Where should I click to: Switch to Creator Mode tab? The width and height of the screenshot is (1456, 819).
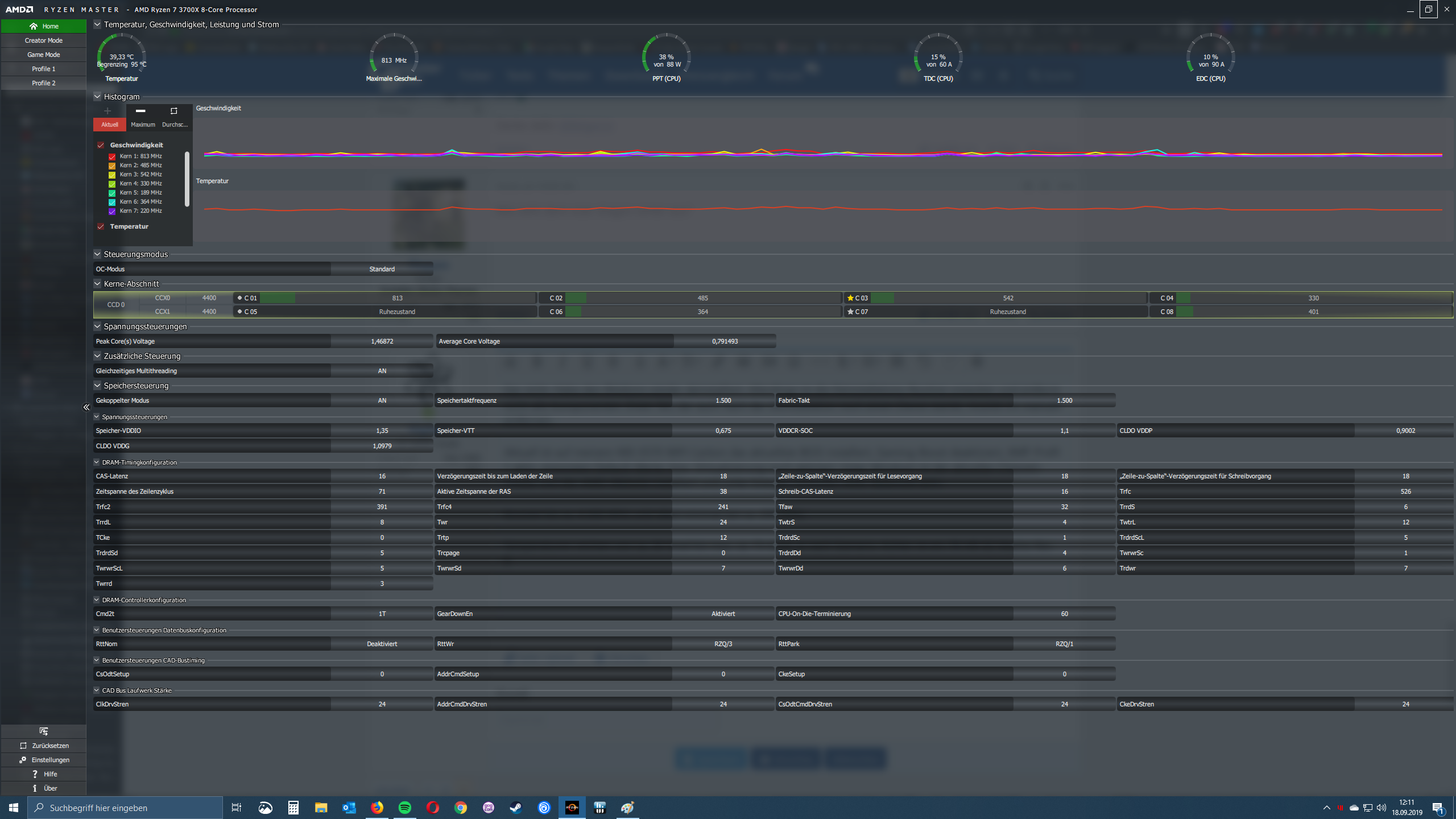pos(44,40)
